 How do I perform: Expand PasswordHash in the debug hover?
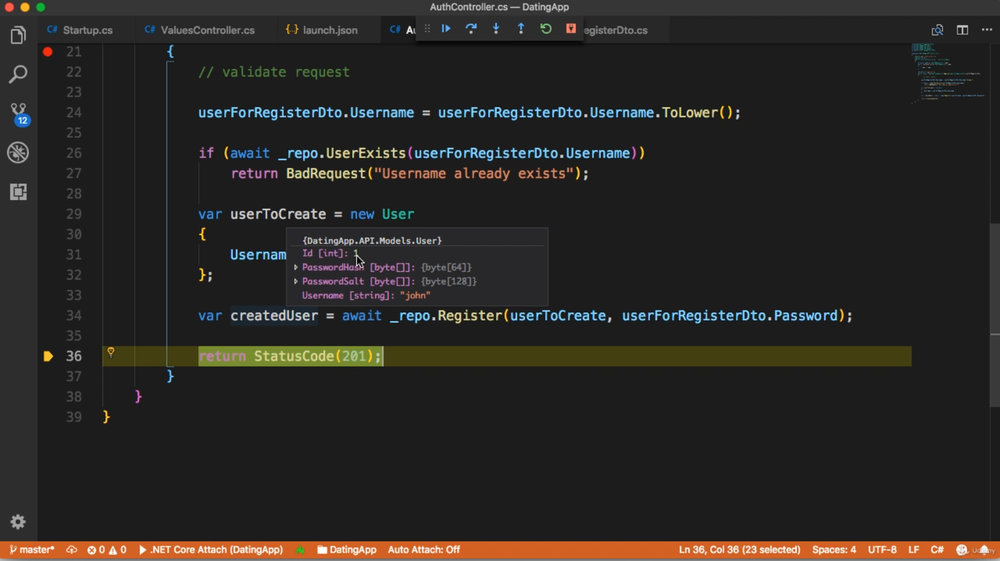296,268
